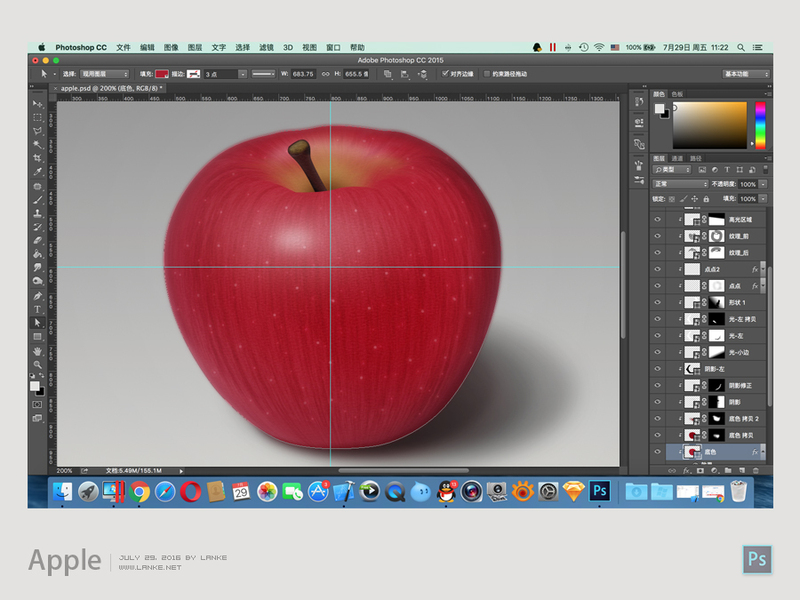Toggle the 对齐边缘 checkbox
Image resolution: width=800 pixels, height=600 pixels.
445,74
